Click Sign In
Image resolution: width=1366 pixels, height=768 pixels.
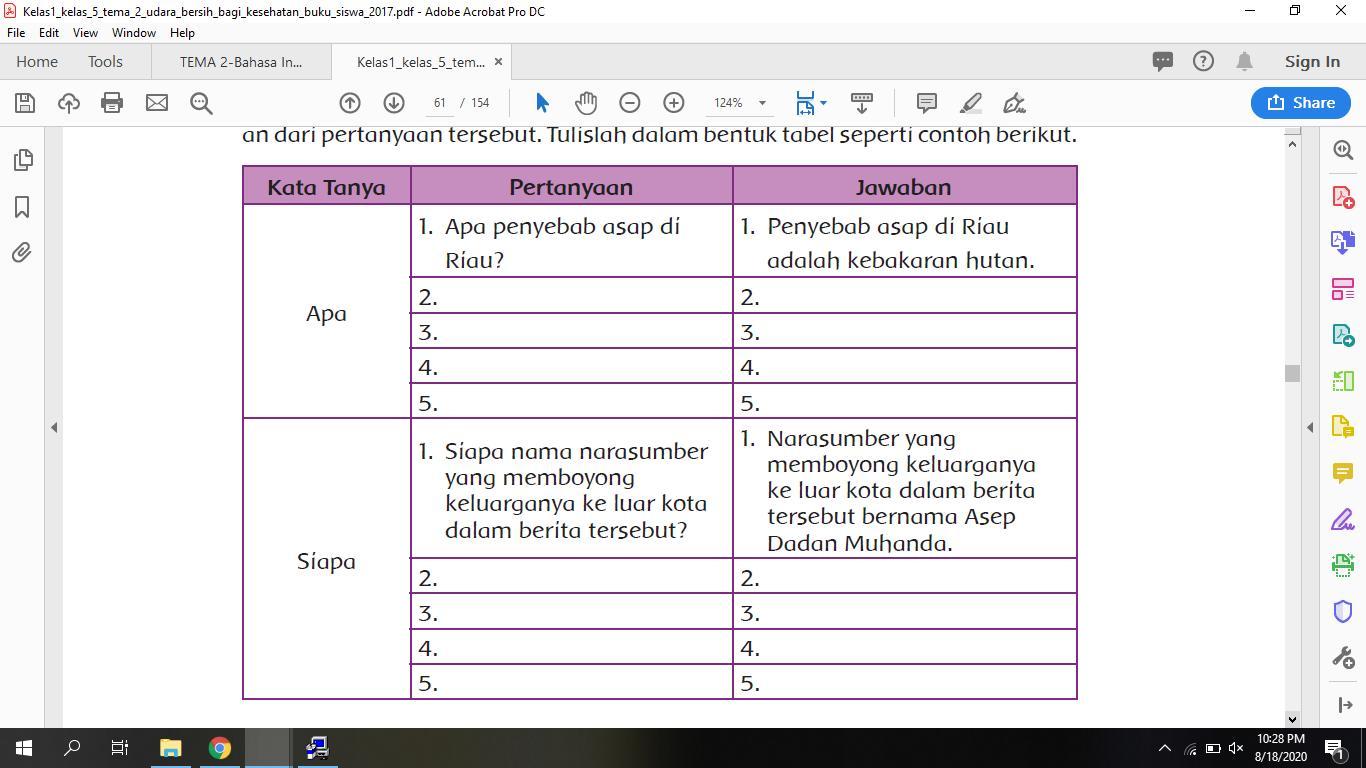tap(1312, 62)
